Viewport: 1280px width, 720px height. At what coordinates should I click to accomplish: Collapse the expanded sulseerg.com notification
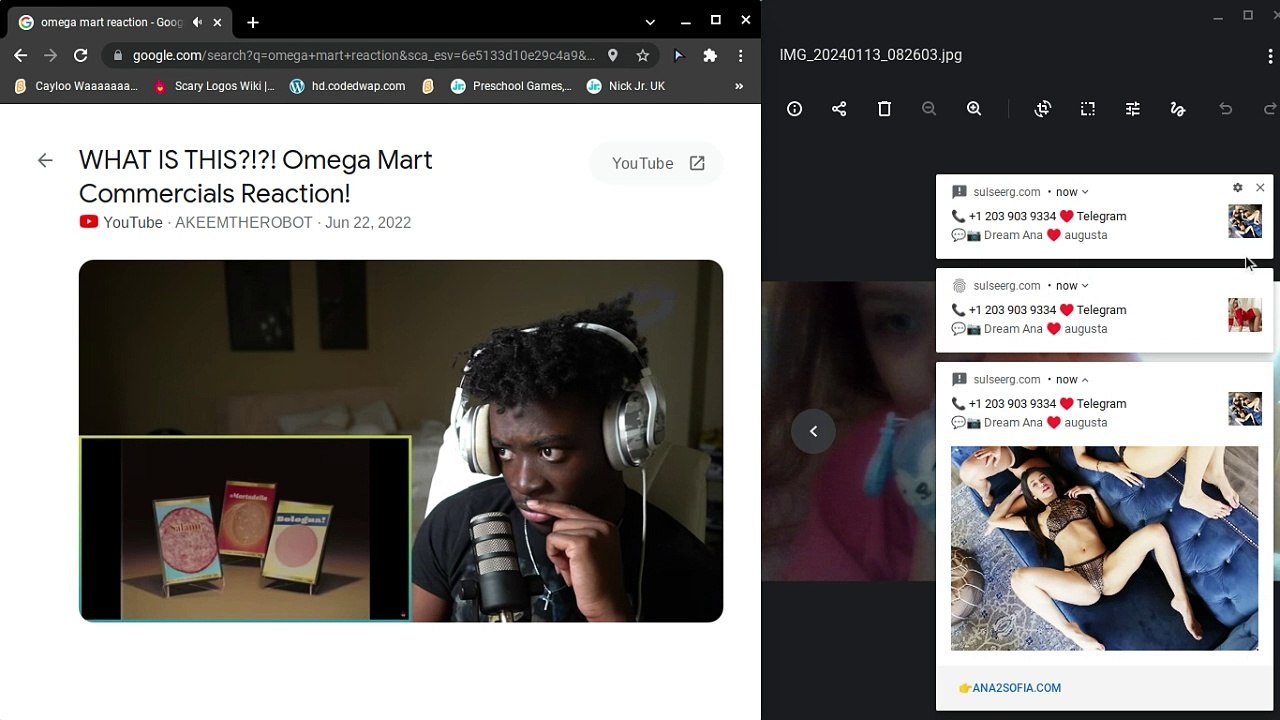1085,380
